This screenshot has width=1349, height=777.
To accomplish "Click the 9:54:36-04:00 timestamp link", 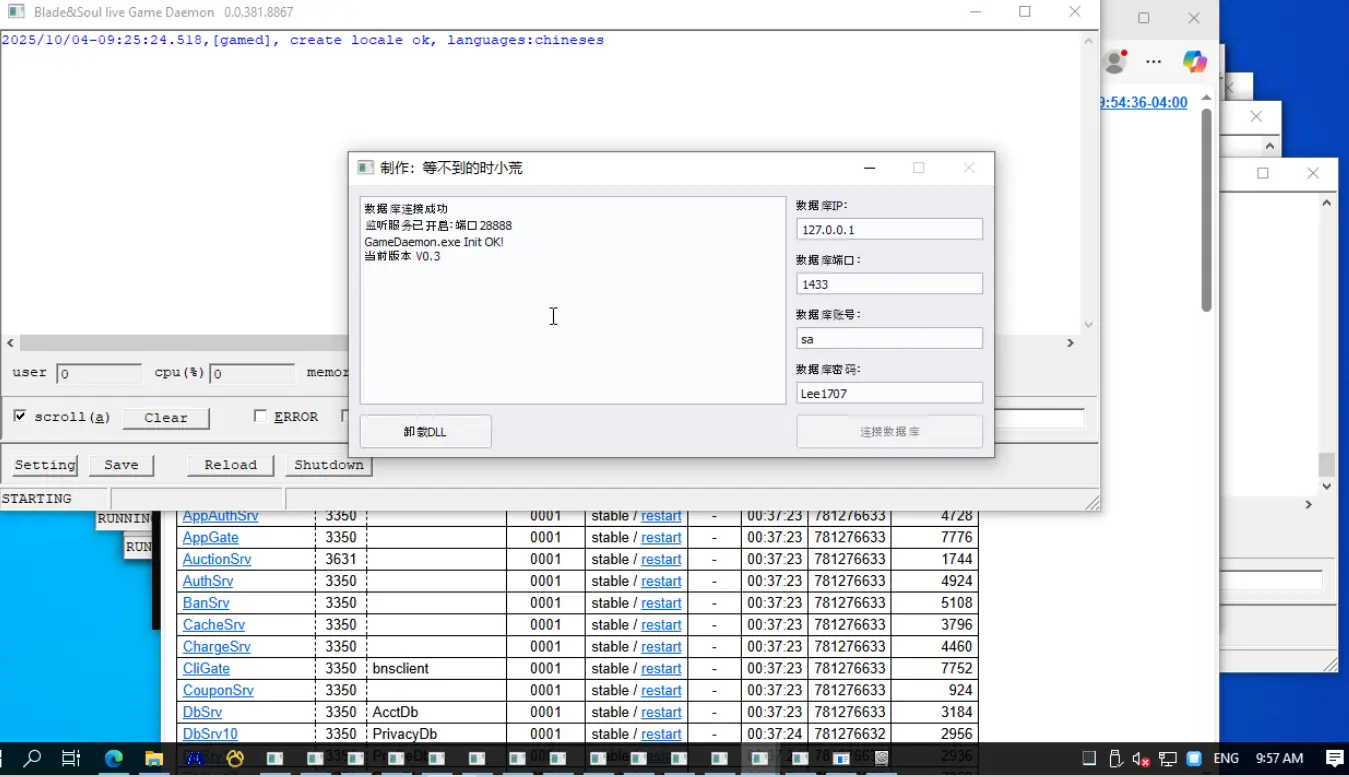I will tap(1143, 102).
